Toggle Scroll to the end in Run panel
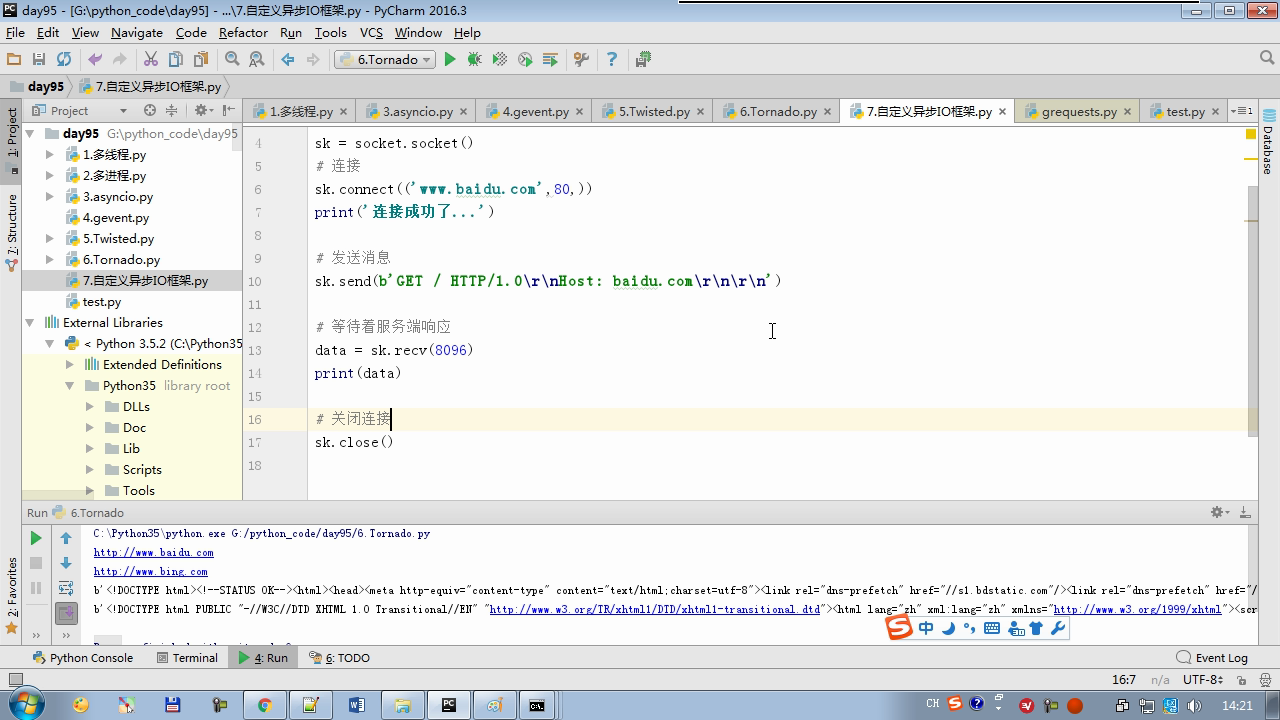 (66, 612)
